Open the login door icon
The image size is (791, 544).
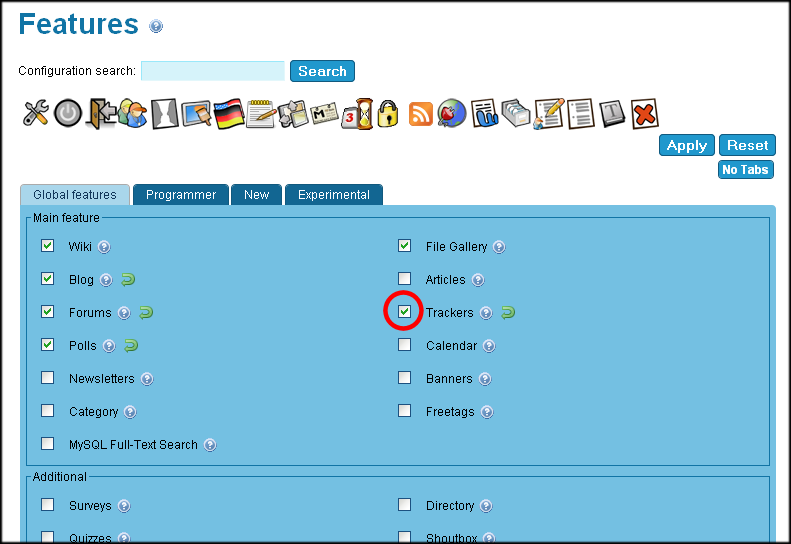pyautogui.click(x=100, y=113)
